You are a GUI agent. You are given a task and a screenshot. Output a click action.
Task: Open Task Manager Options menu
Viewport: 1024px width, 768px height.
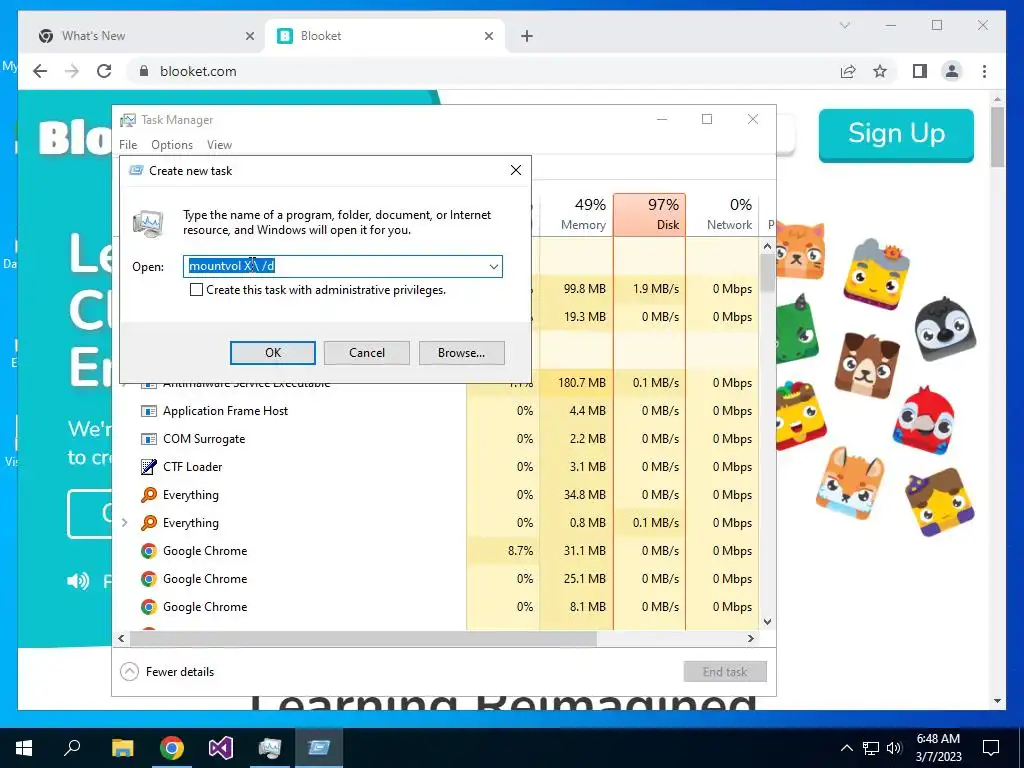tap(172, 145)
